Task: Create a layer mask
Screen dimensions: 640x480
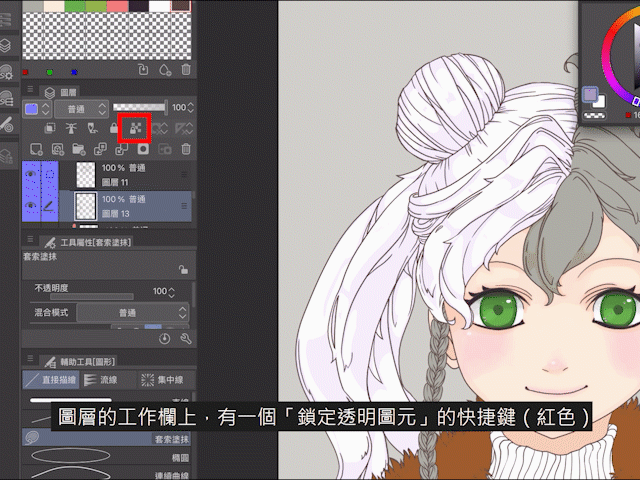Action: coord(143,149)
